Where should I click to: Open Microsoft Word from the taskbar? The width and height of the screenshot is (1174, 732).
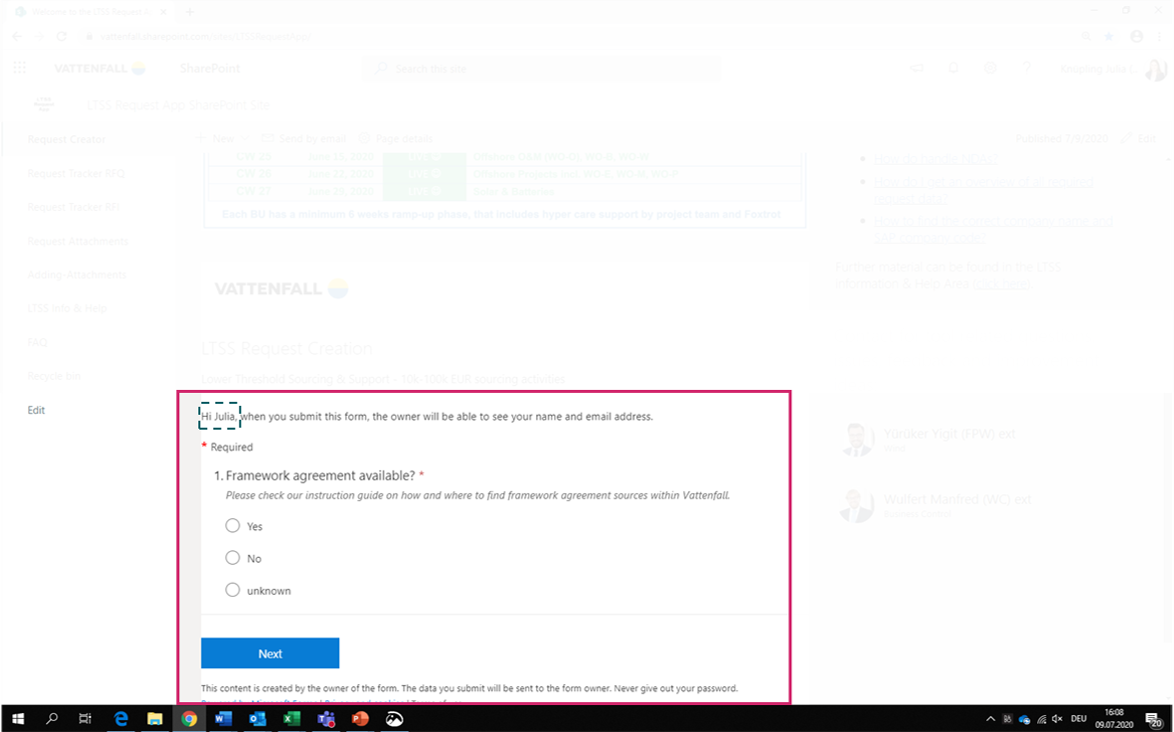[x=223, y=719]
